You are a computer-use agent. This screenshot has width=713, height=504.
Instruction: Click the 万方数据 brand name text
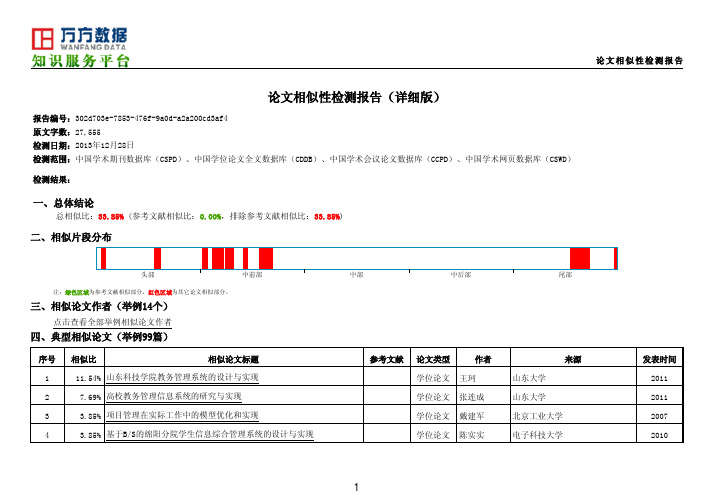[x=94, y=35]
